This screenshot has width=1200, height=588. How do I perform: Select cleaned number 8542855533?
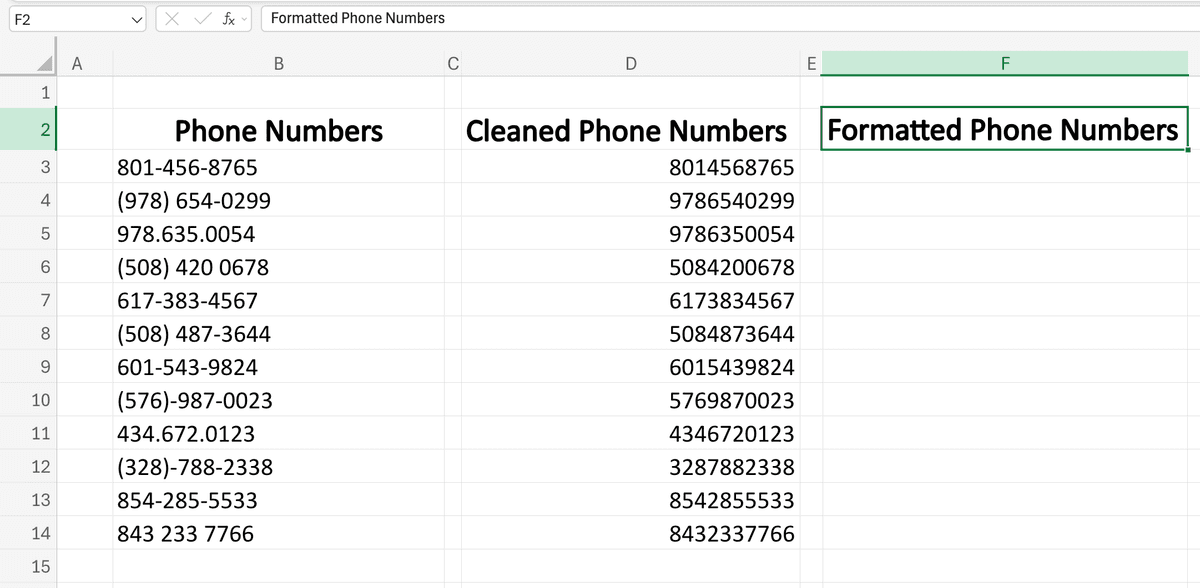point(631,500)
